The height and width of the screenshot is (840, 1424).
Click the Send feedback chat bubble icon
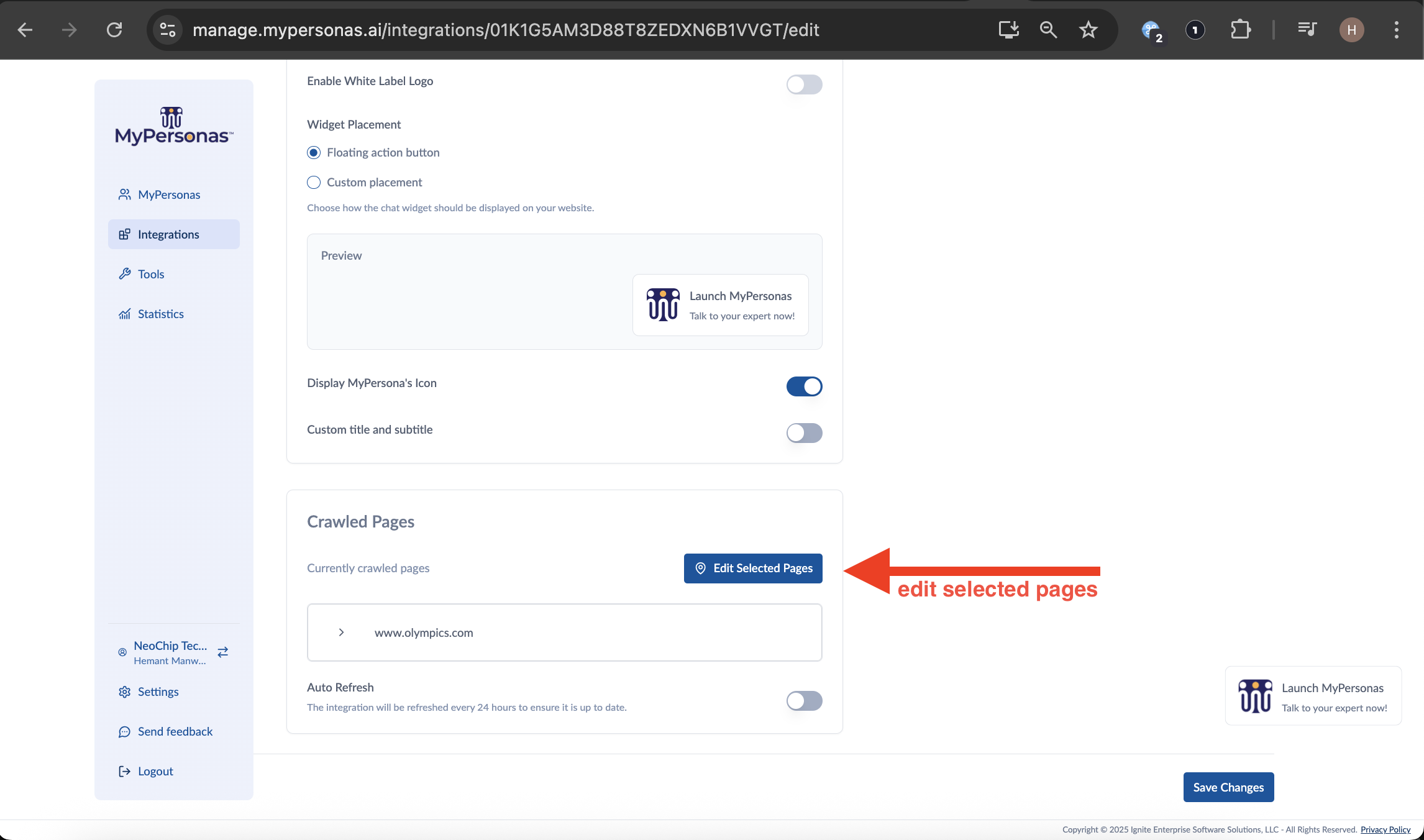124,731
